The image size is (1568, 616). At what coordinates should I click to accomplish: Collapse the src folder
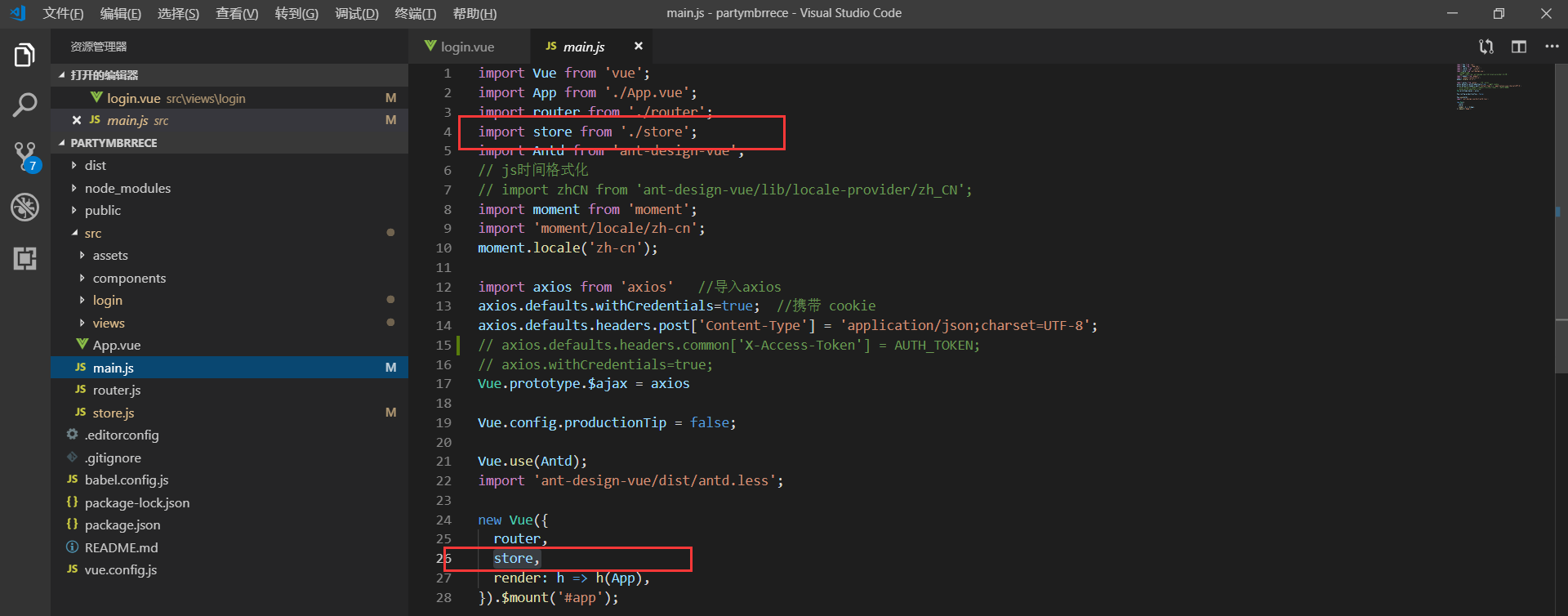pos(74,233)
